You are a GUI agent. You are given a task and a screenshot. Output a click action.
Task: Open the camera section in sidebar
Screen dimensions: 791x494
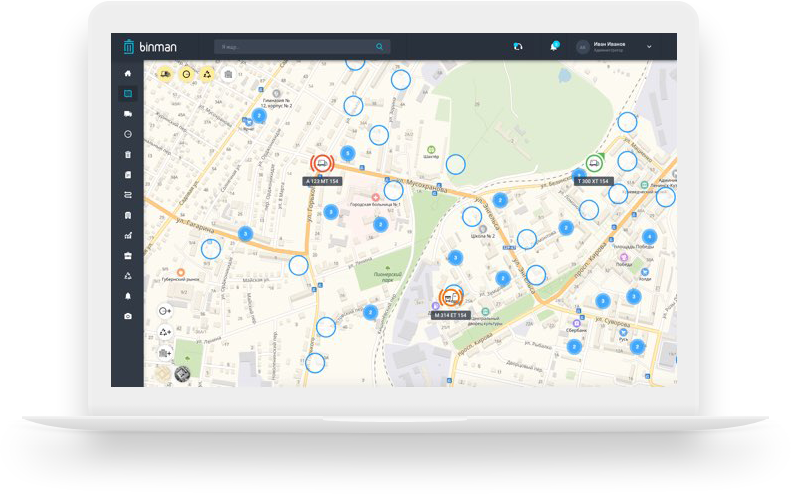pyautogui.click(x=128, y=316)
